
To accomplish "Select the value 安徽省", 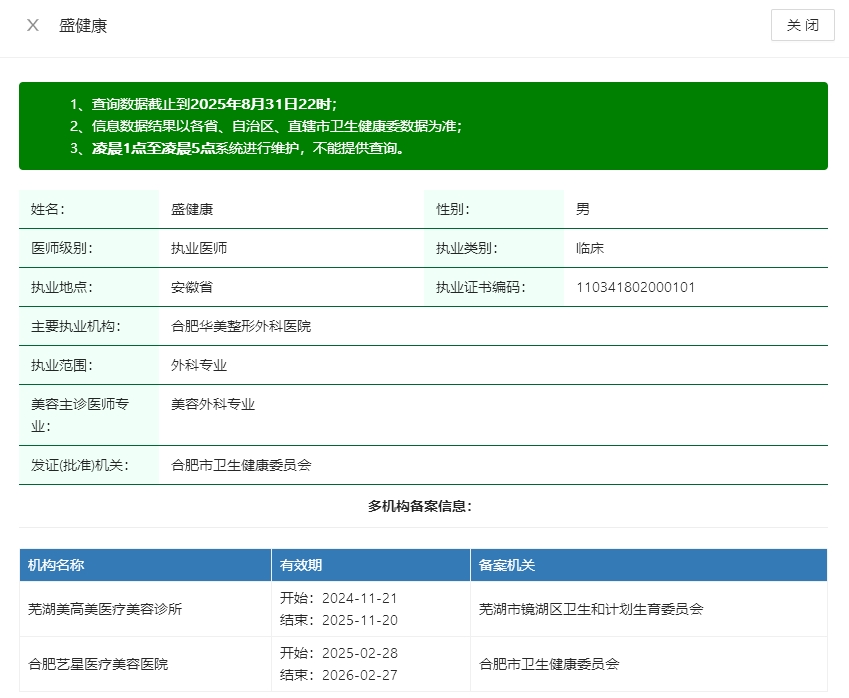I will point(192,287).
